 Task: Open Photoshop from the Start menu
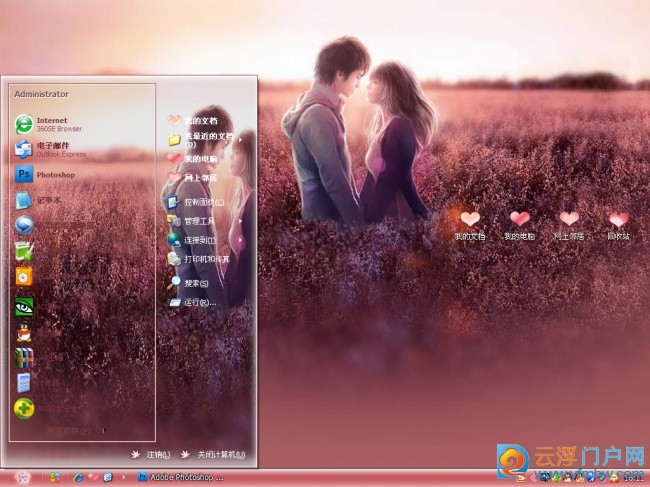pyautogui.click(x=45, y=174)
